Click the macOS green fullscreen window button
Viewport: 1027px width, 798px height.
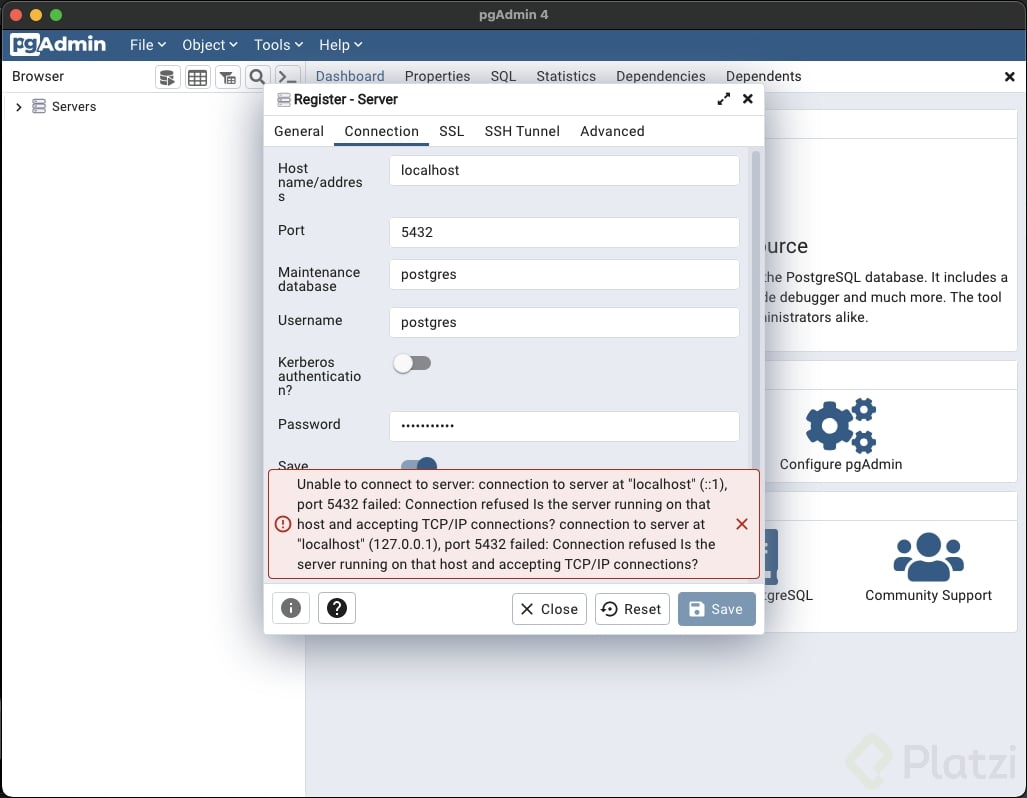pos(56,14)
